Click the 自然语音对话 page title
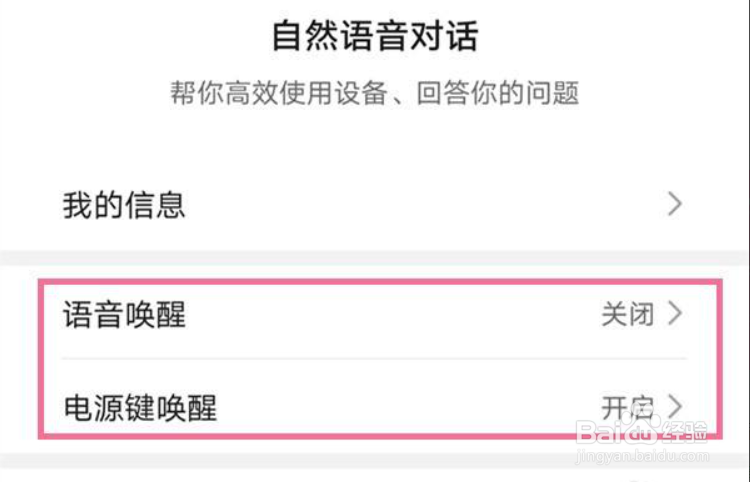 [x=375, y=36]
